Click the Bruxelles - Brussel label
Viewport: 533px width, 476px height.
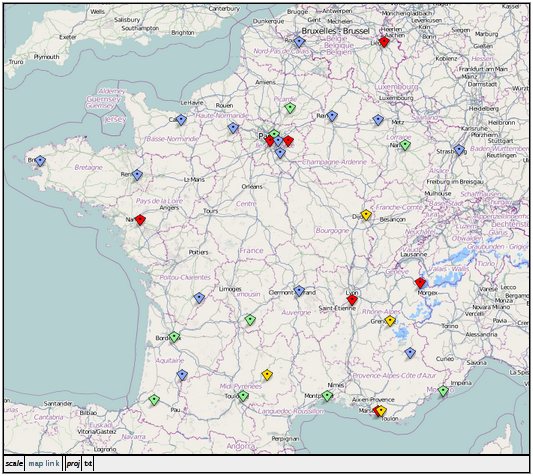336,31
